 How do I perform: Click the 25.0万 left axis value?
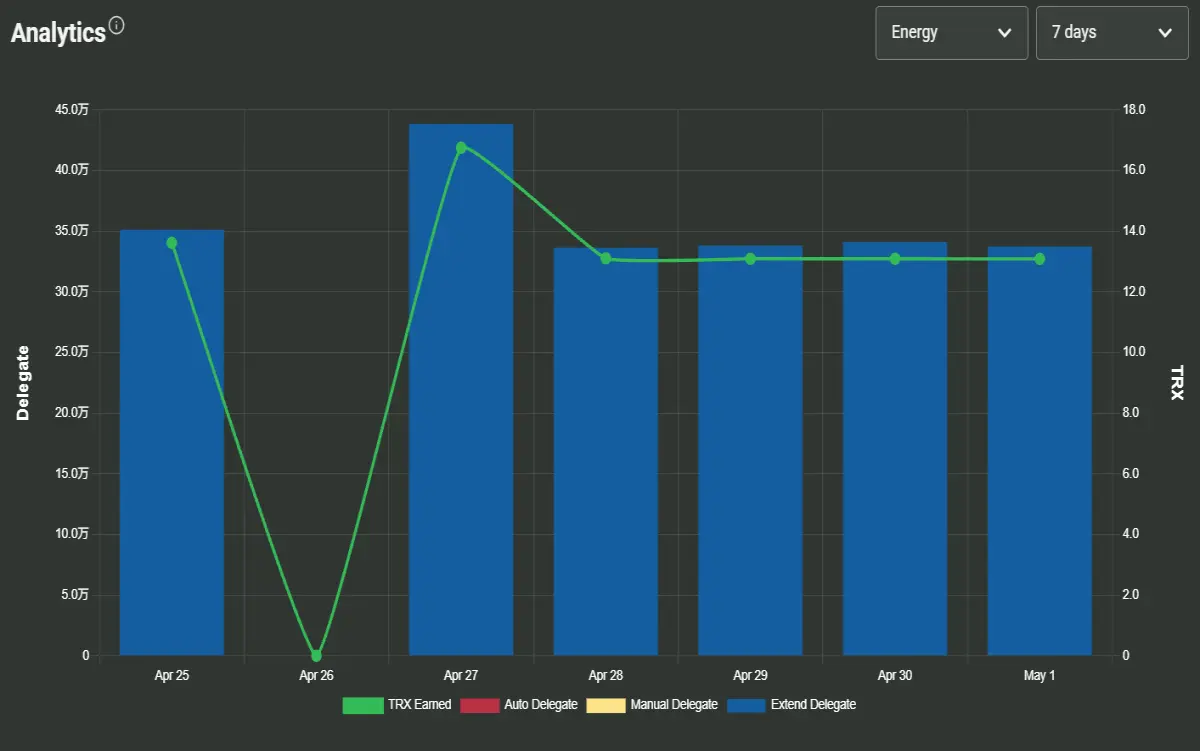72,352
